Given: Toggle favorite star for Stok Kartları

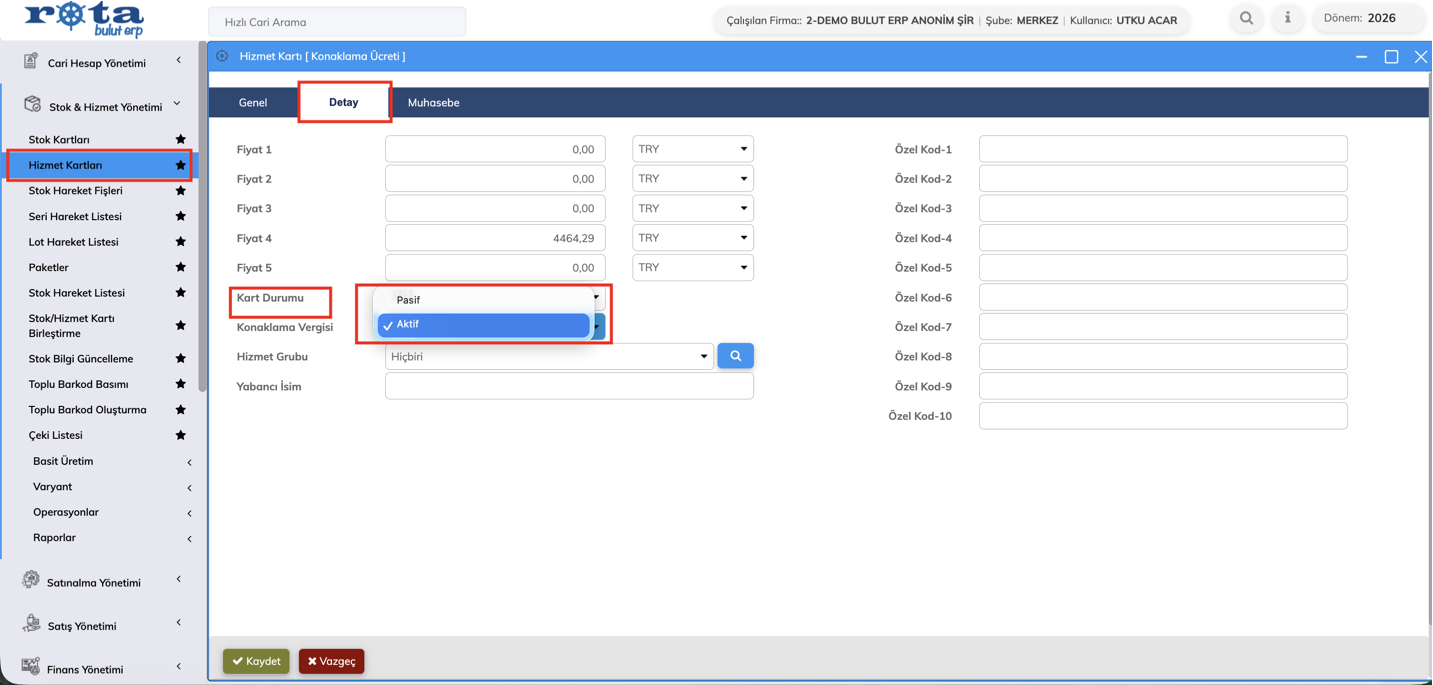Looking at the screenshot, I should [180, 139].
